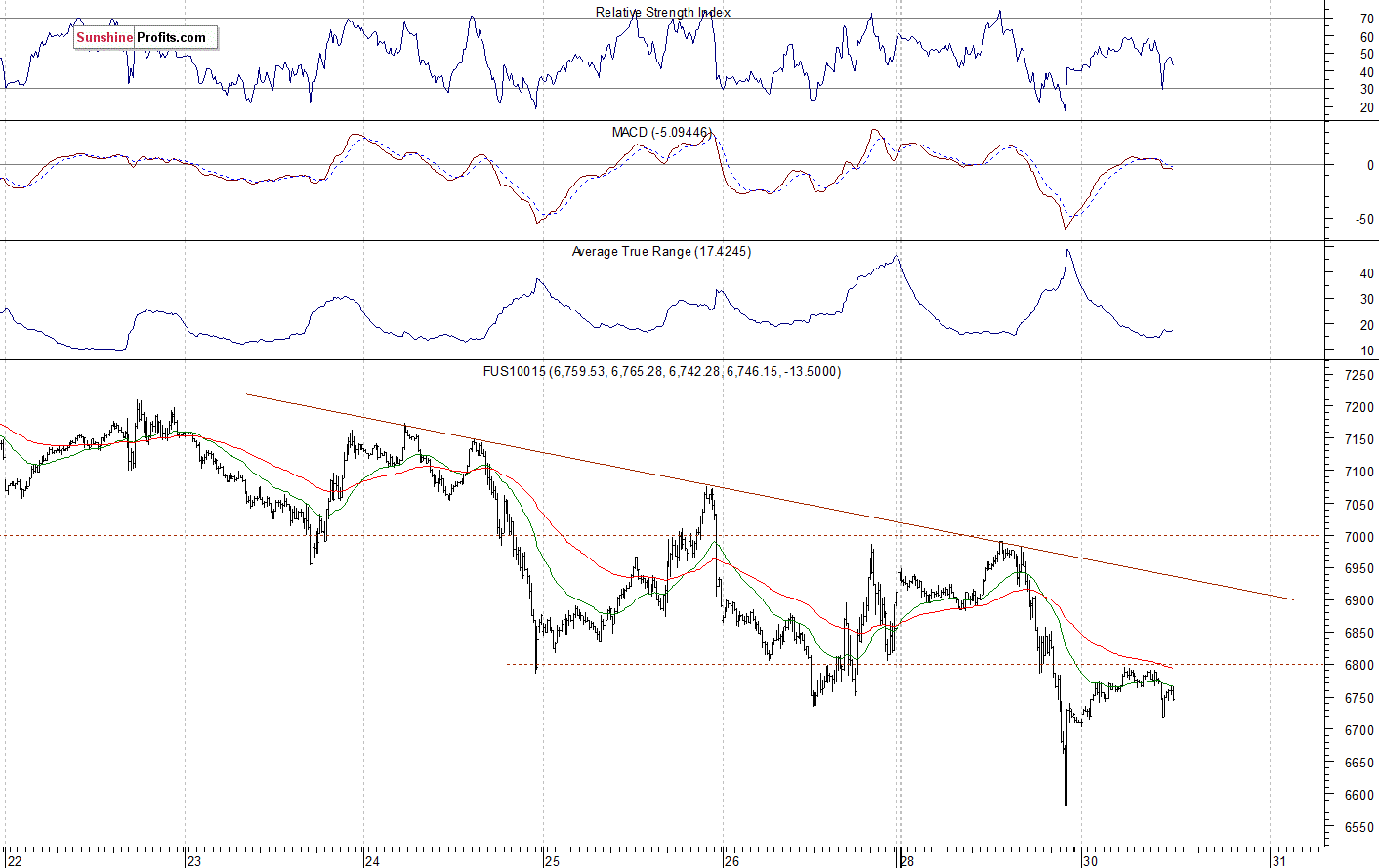Select the Relative Strength Index title

[x=663, y=12]
